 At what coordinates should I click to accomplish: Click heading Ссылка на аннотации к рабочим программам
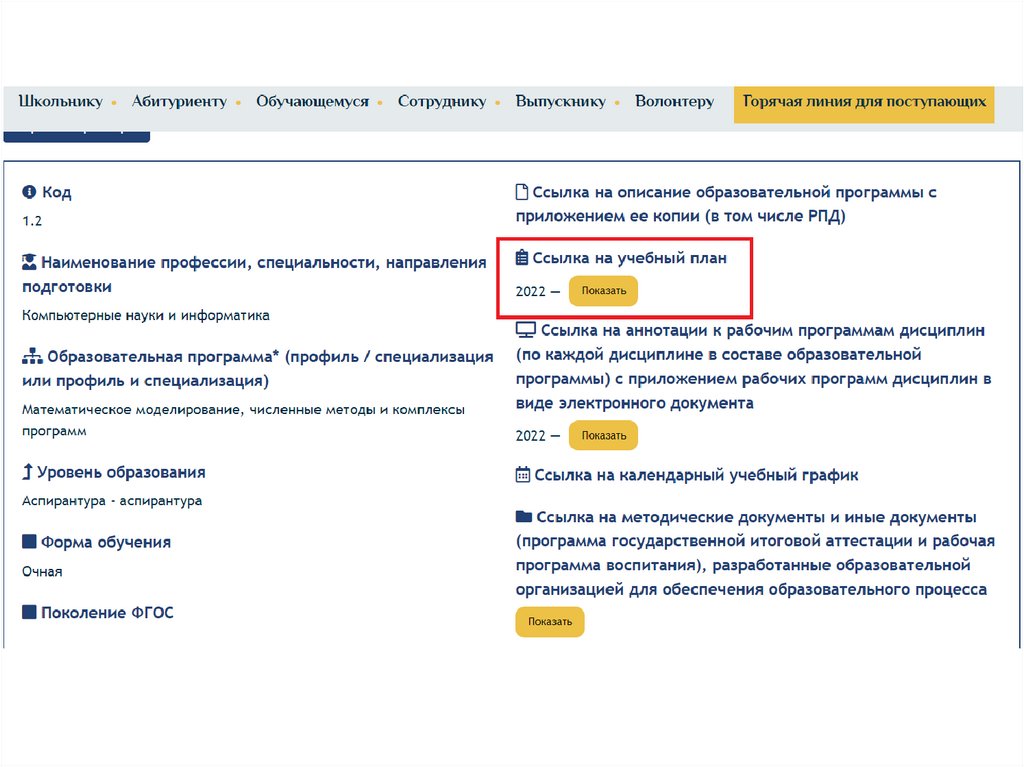[754, 367]
